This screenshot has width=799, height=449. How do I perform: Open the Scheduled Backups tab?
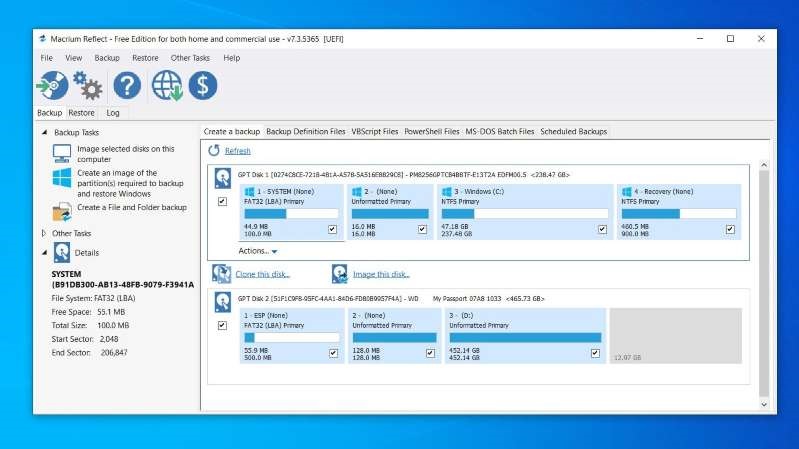click(574, 131)
